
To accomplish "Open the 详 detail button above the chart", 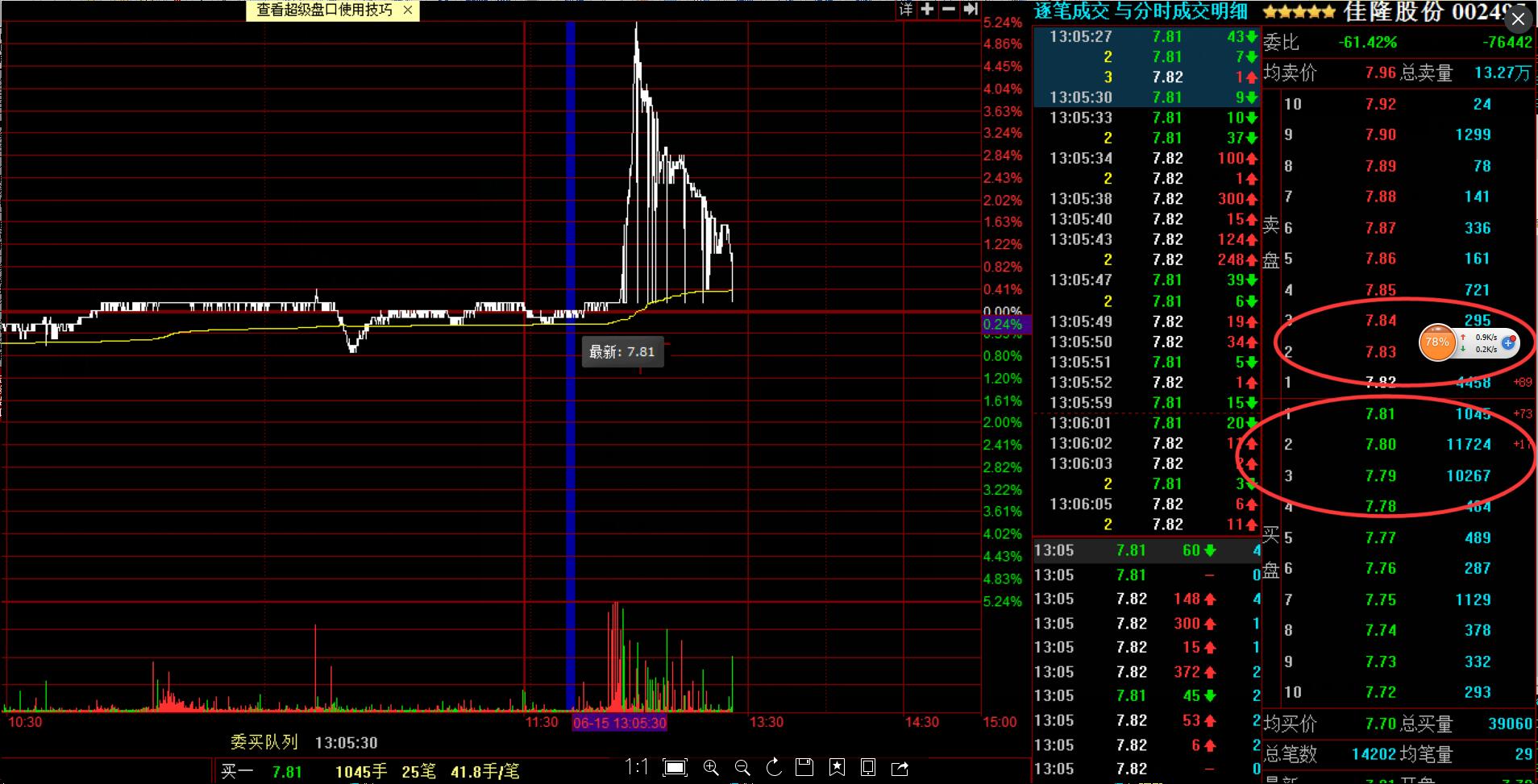I will 906,10.
